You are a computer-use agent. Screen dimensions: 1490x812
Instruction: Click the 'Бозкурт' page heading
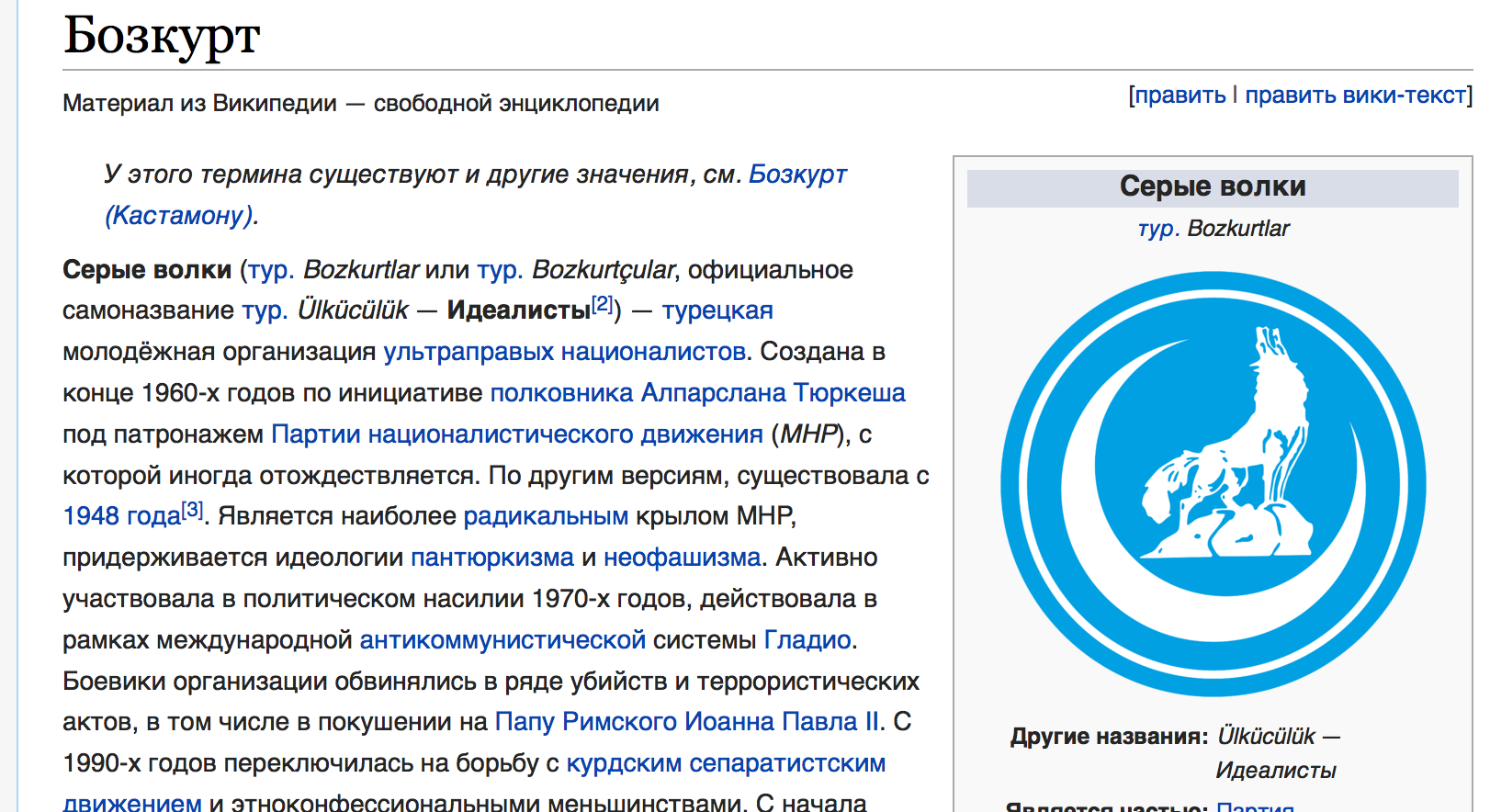click(x=162, y=36)
